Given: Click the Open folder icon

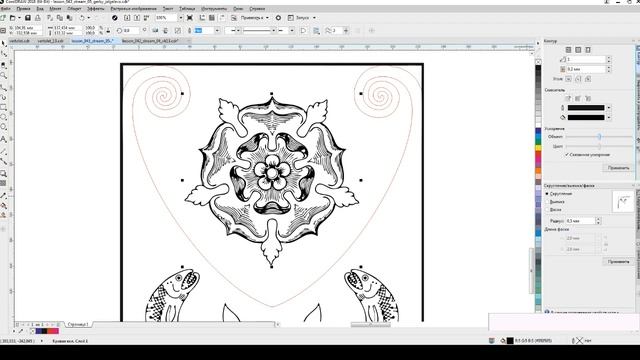Looking at the screenshot, I should pos(13,18).
